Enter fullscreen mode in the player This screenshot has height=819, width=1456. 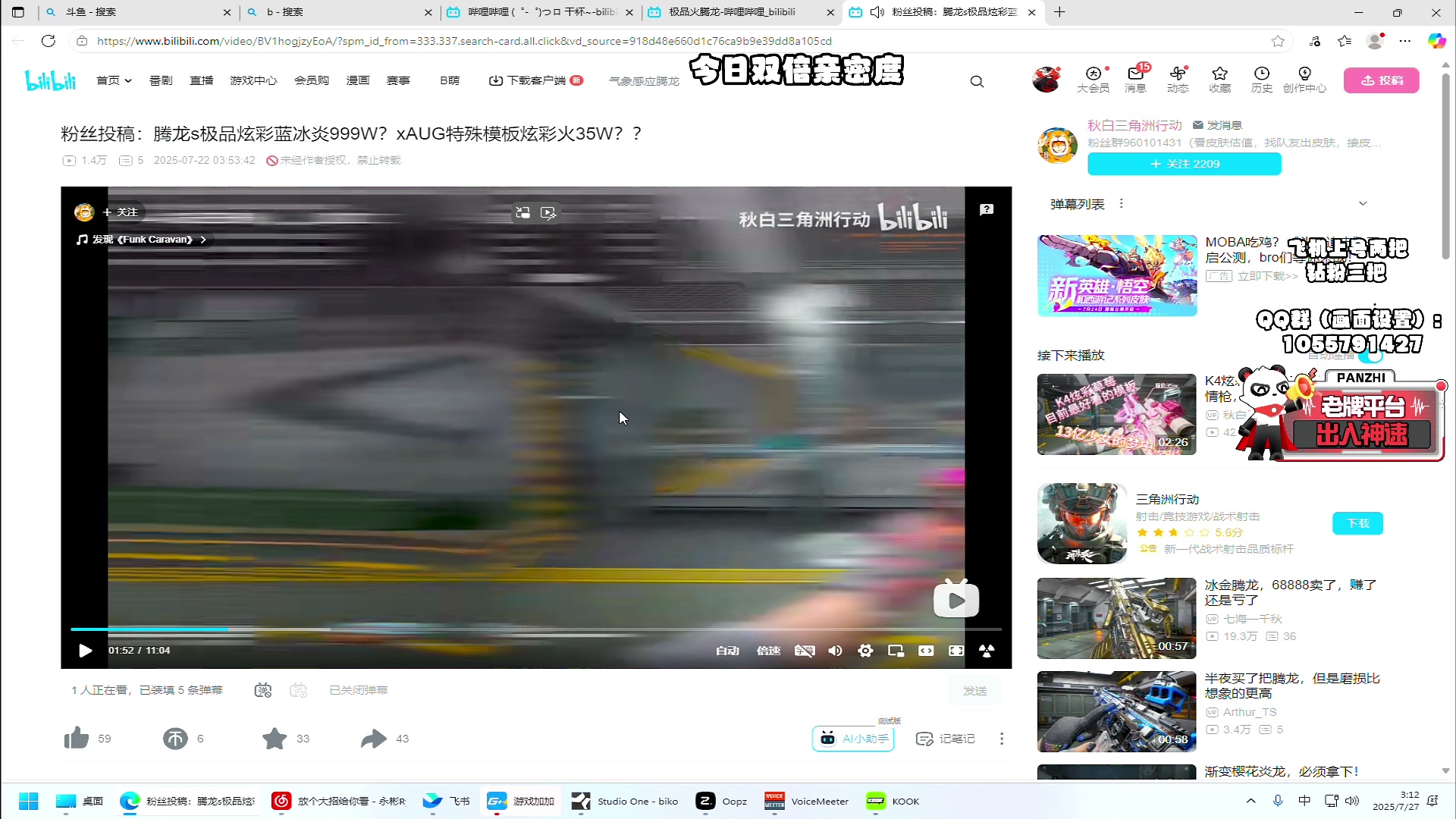point(956,651)
